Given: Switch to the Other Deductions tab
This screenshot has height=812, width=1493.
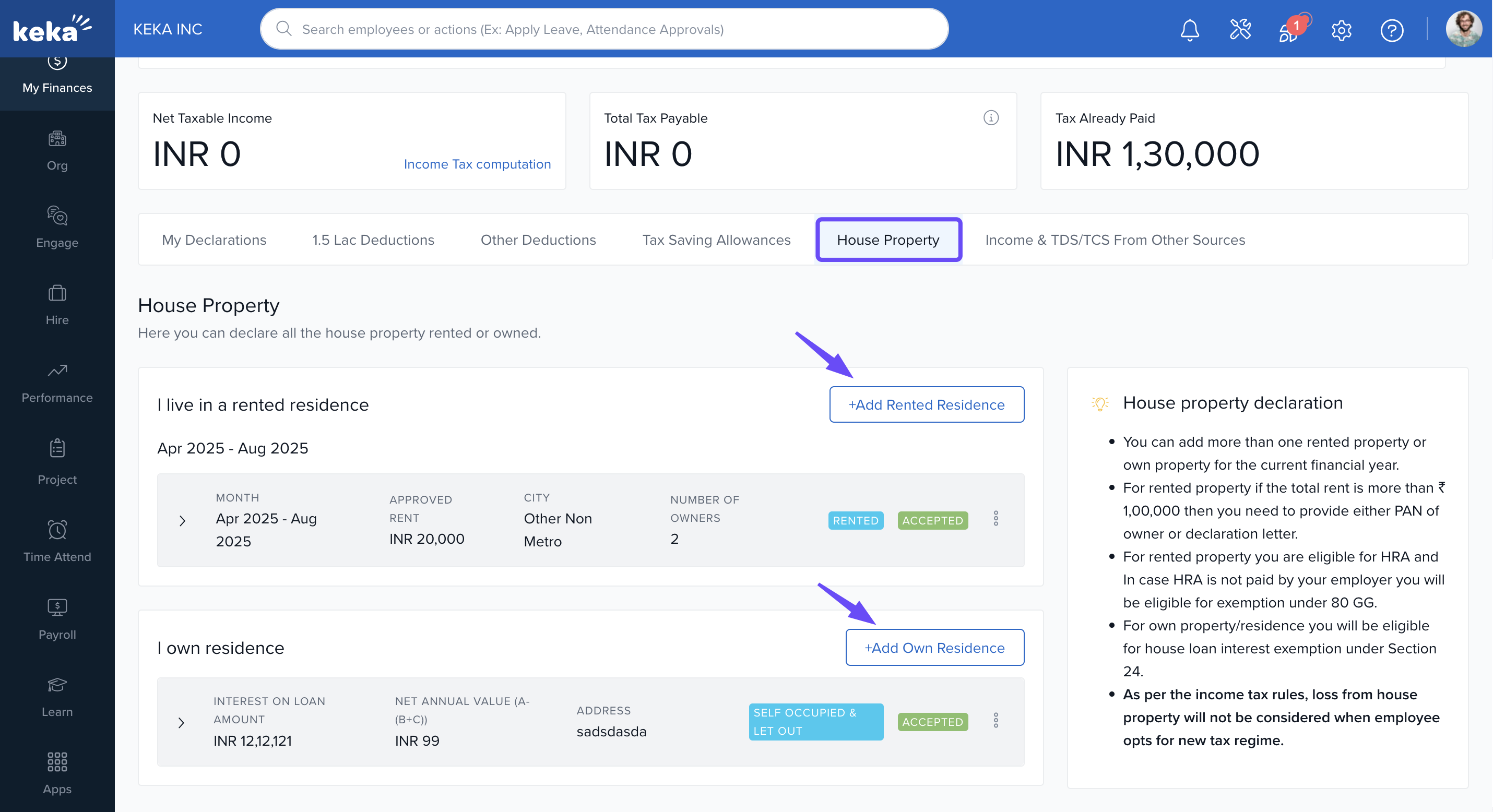Looking at the screenshot, I should pos(537,240).
